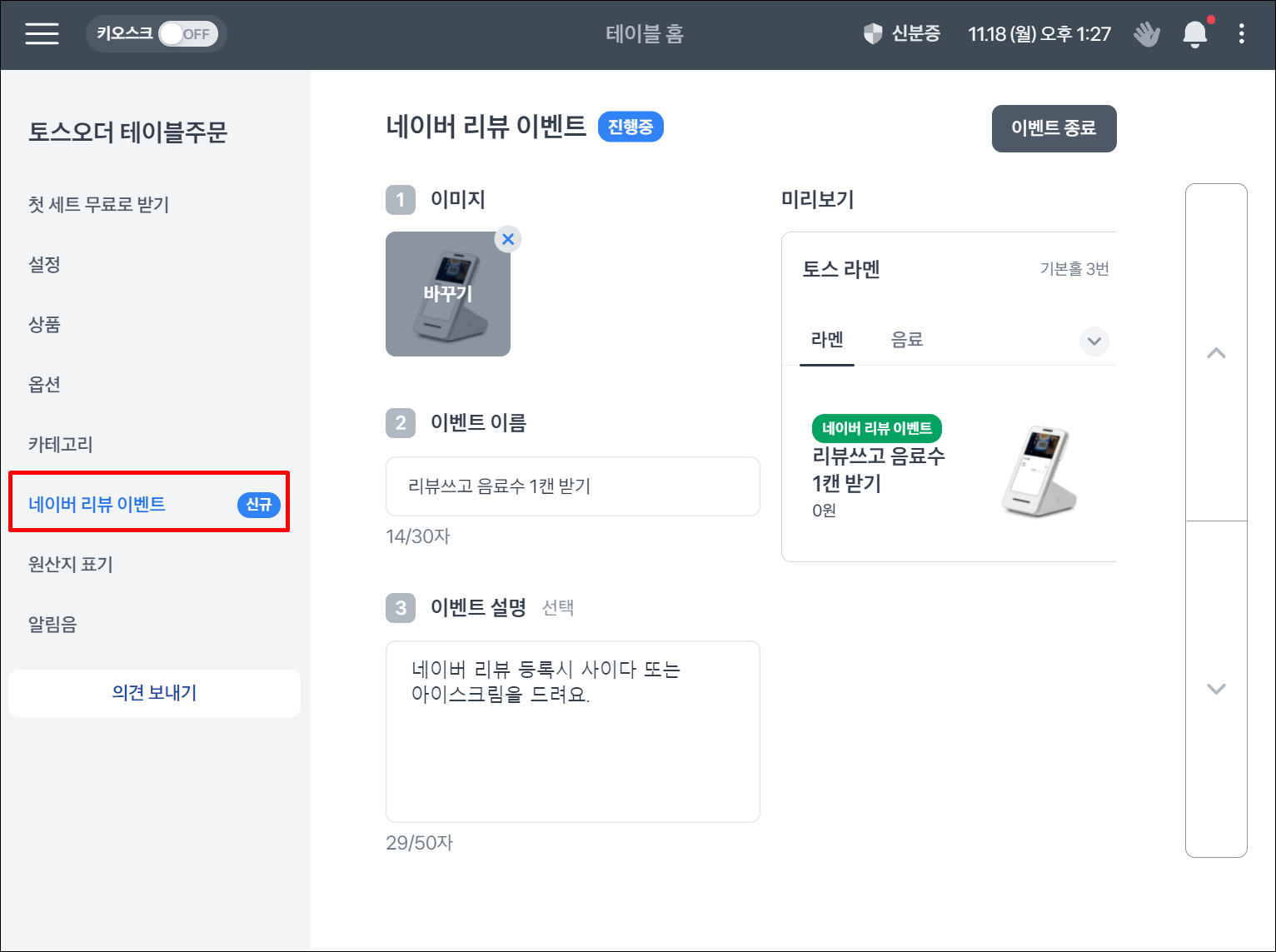The image size is (1276, 952).
Task: Toggle the 키오스크 switch on
Action: point(187,34)
